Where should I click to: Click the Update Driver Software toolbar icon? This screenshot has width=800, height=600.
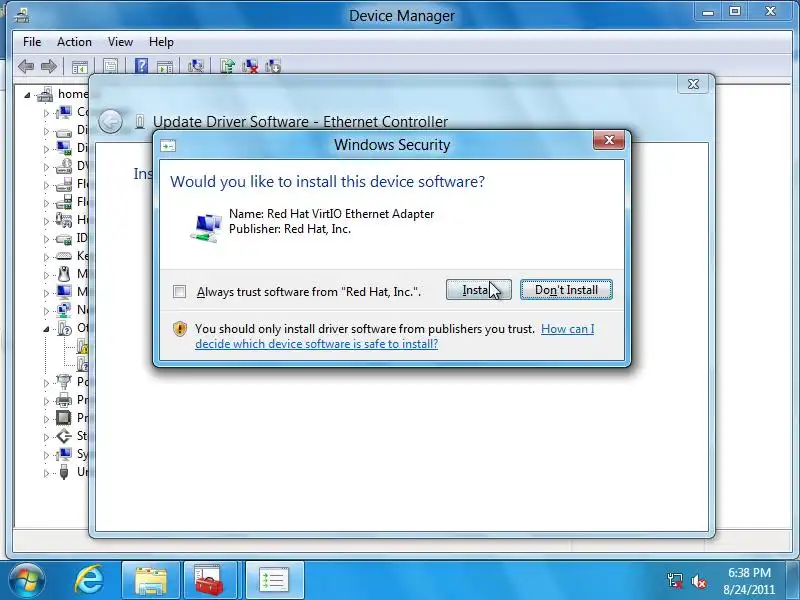tap(227, 66)
